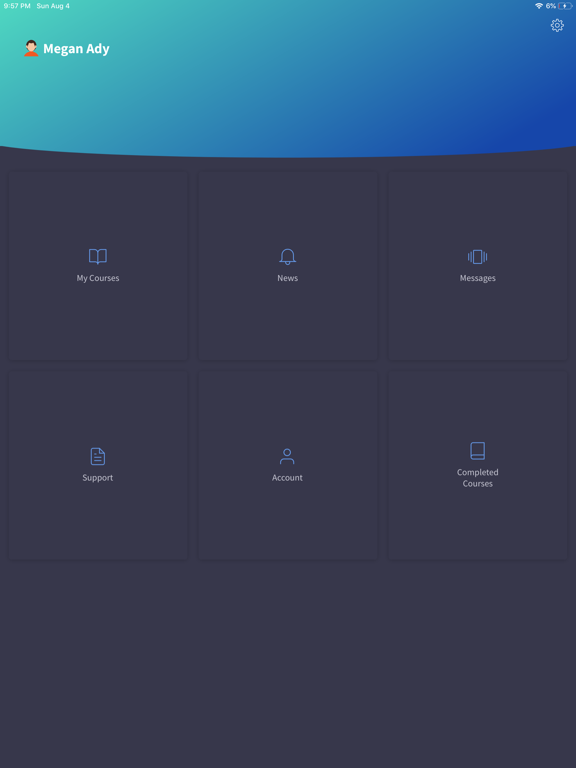Viewport: 576px width, 768px height.
Task: Click the My Courses label
Action: 98,278
